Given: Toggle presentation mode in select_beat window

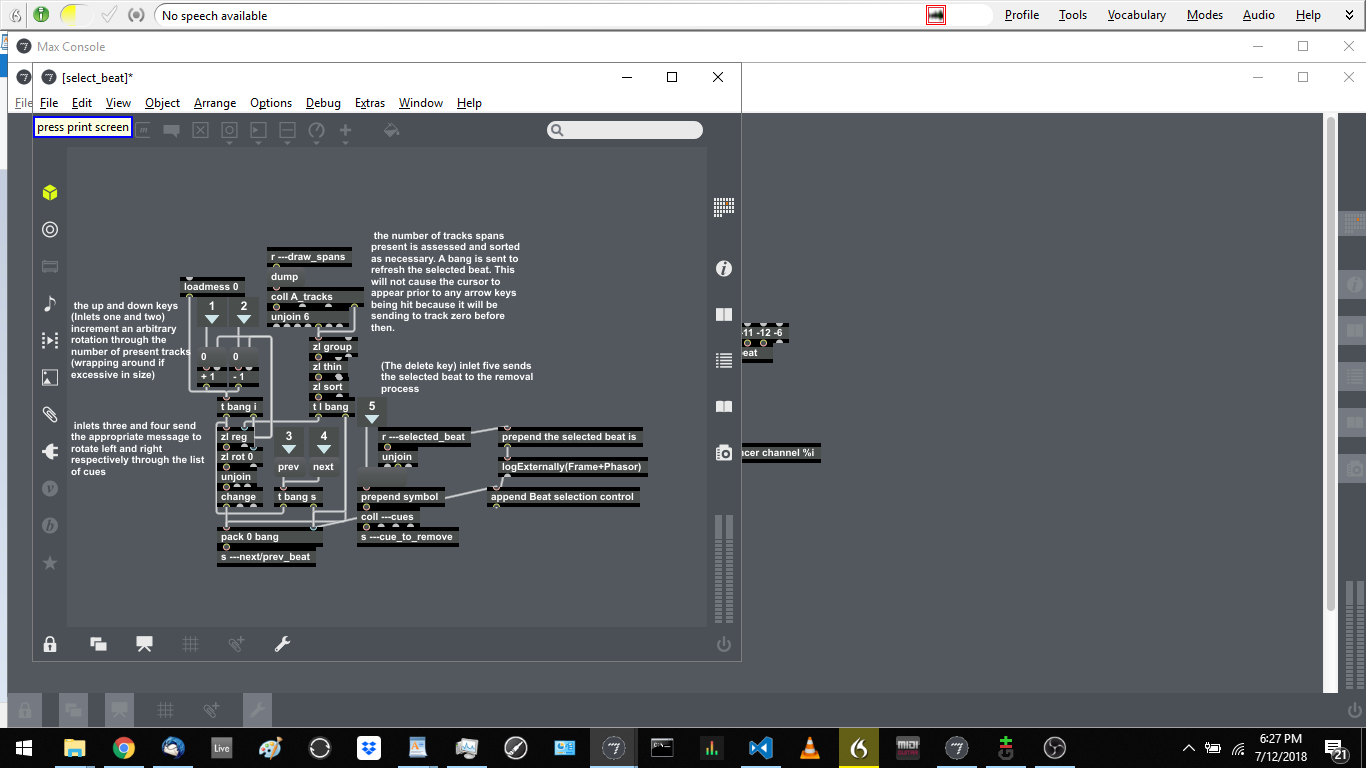Looking at the screenshot, I should 144,644.
